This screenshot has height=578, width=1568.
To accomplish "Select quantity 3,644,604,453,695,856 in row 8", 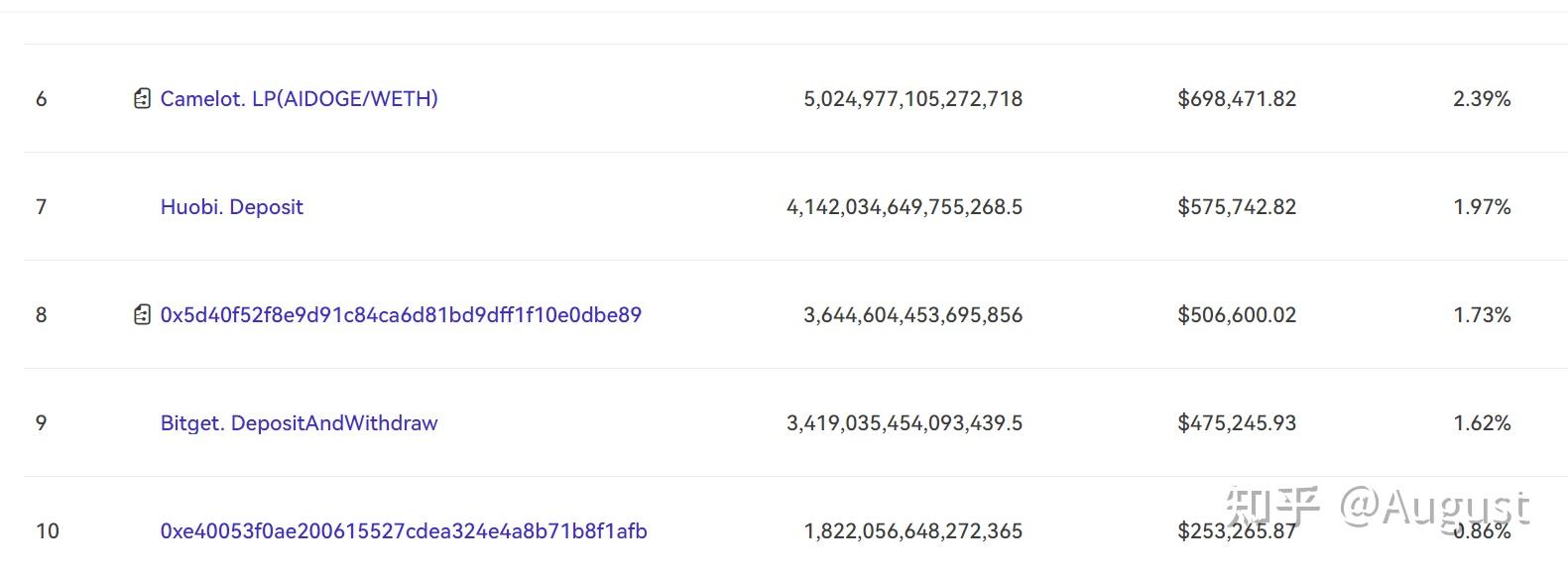I will coord(912,314).
